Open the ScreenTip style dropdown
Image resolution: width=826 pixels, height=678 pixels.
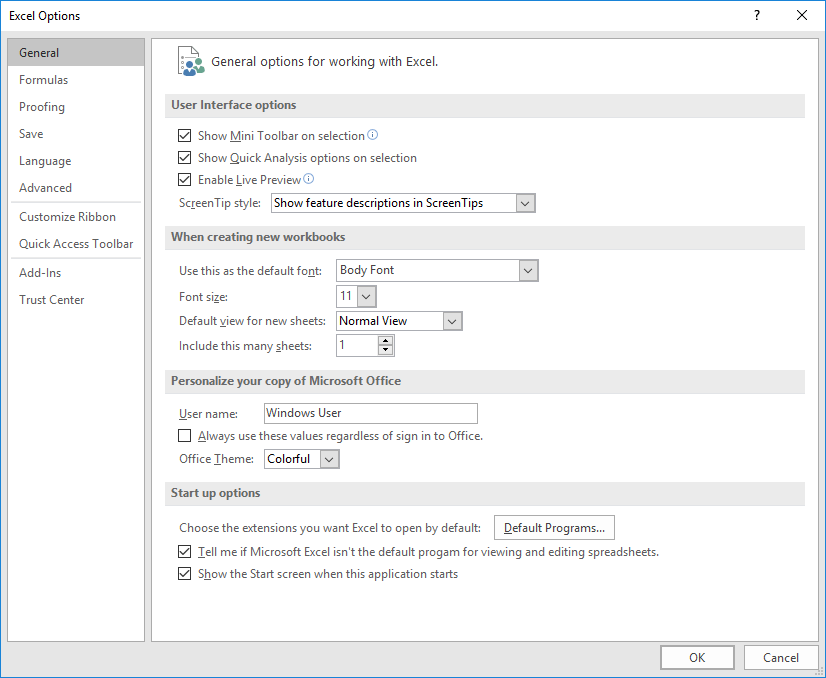(x=525, y=202)
